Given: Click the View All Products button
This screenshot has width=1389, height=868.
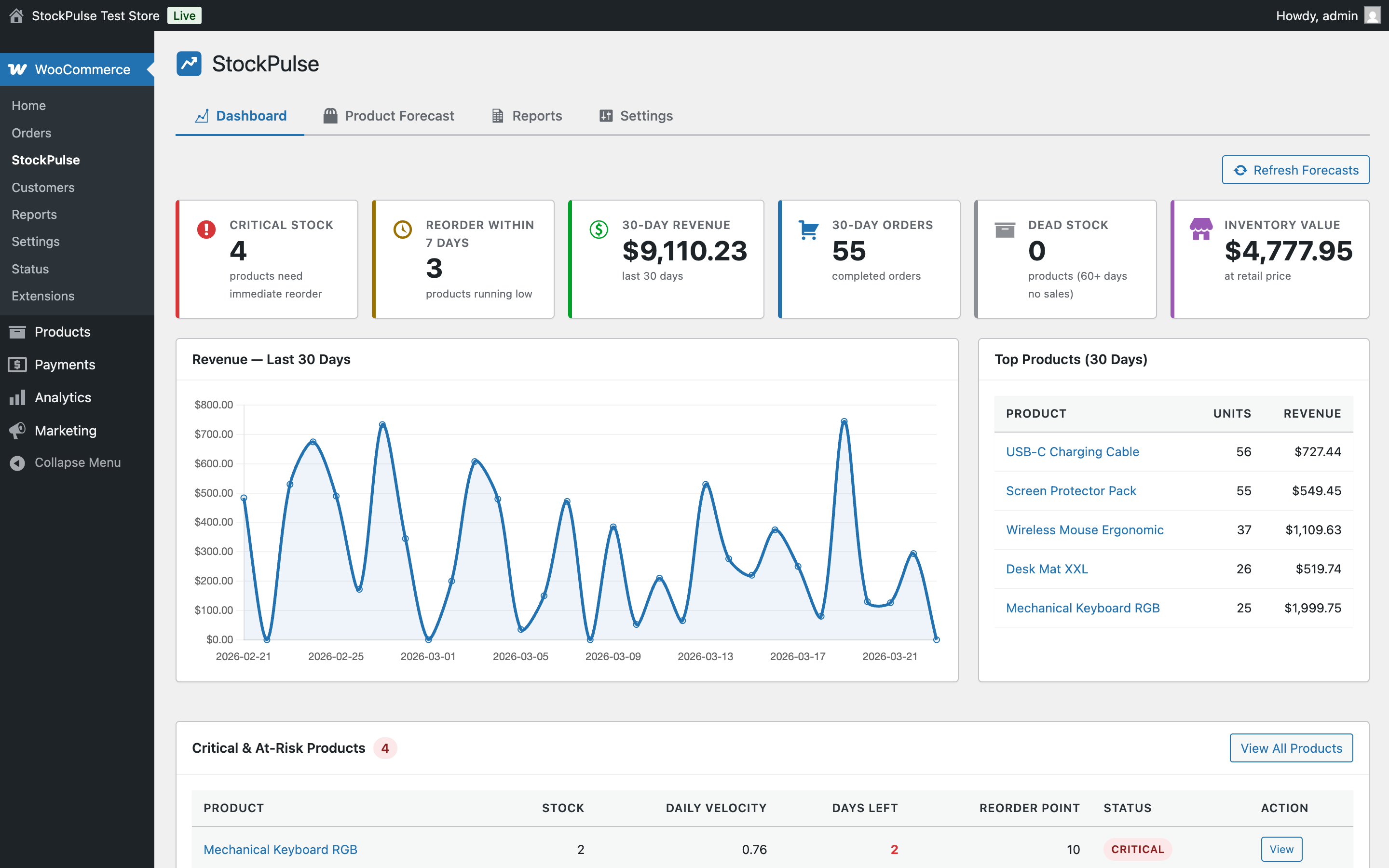Looking at the screenshot, I should coord(1292,748).
